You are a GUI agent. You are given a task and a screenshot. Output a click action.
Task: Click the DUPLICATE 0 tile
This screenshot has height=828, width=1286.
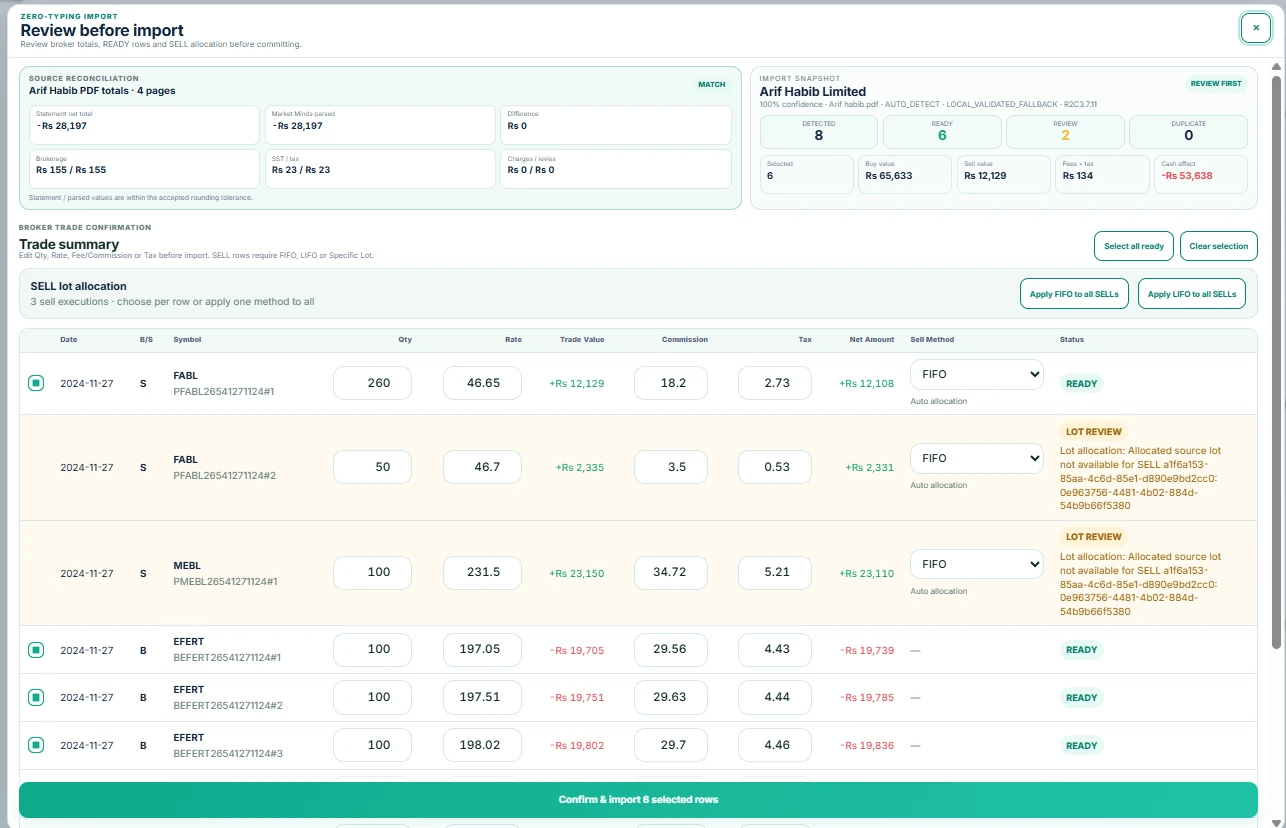click(1188, 132)
